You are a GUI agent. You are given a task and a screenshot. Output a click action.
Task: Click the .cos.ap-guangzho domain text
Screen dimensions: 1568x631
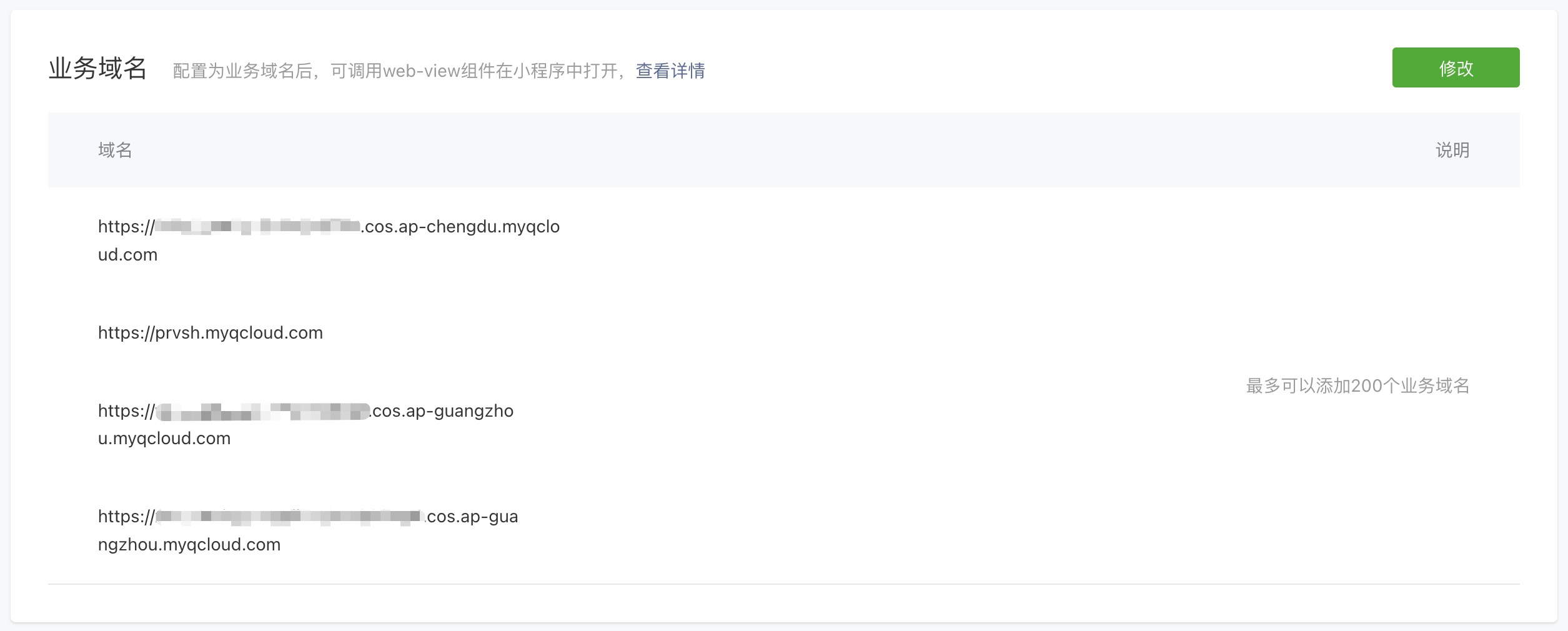tap(442, 410)
